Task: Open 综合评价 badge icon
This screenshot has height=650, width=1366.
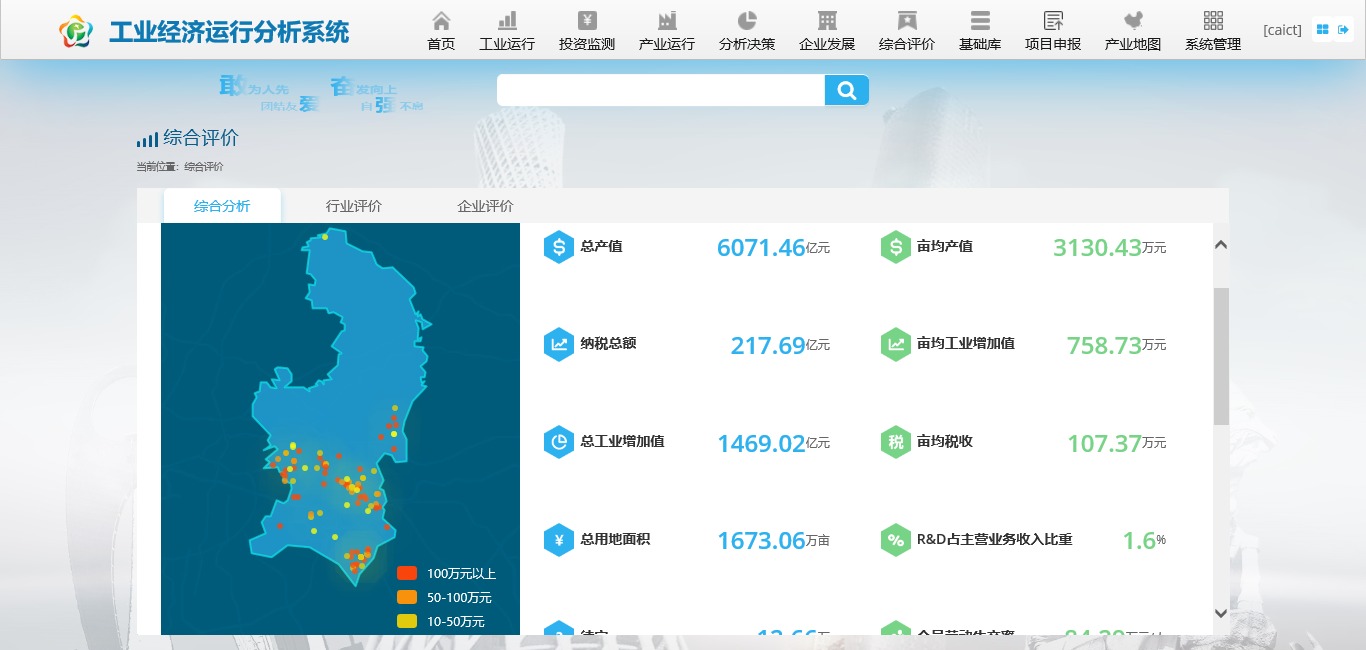Action: pos(907,20)
